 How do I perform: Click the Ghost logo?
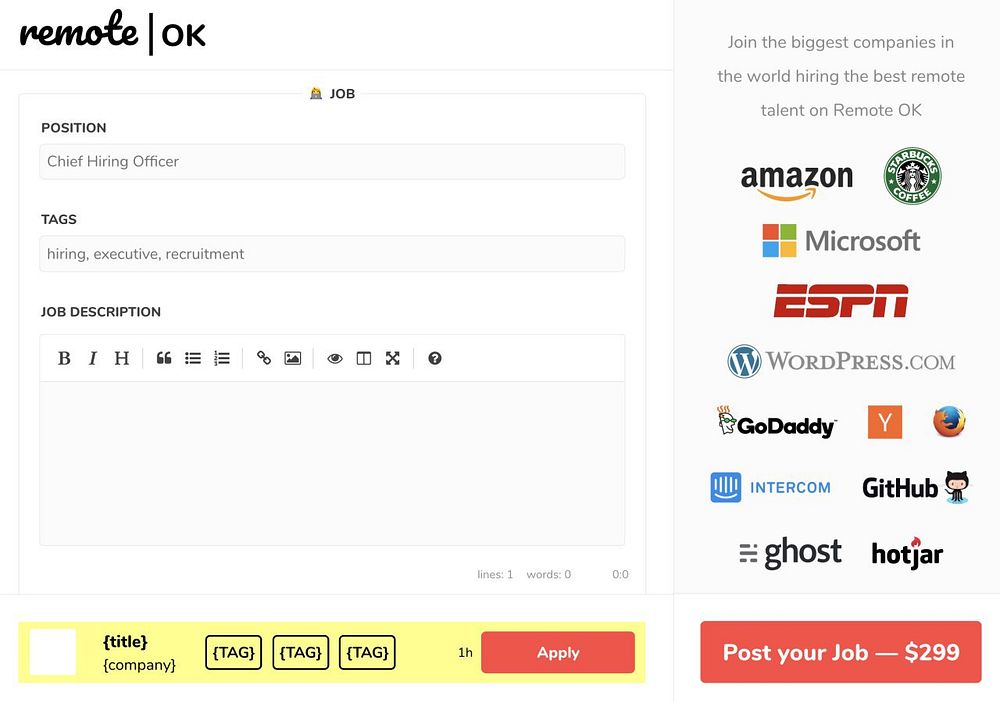(790, 553)
